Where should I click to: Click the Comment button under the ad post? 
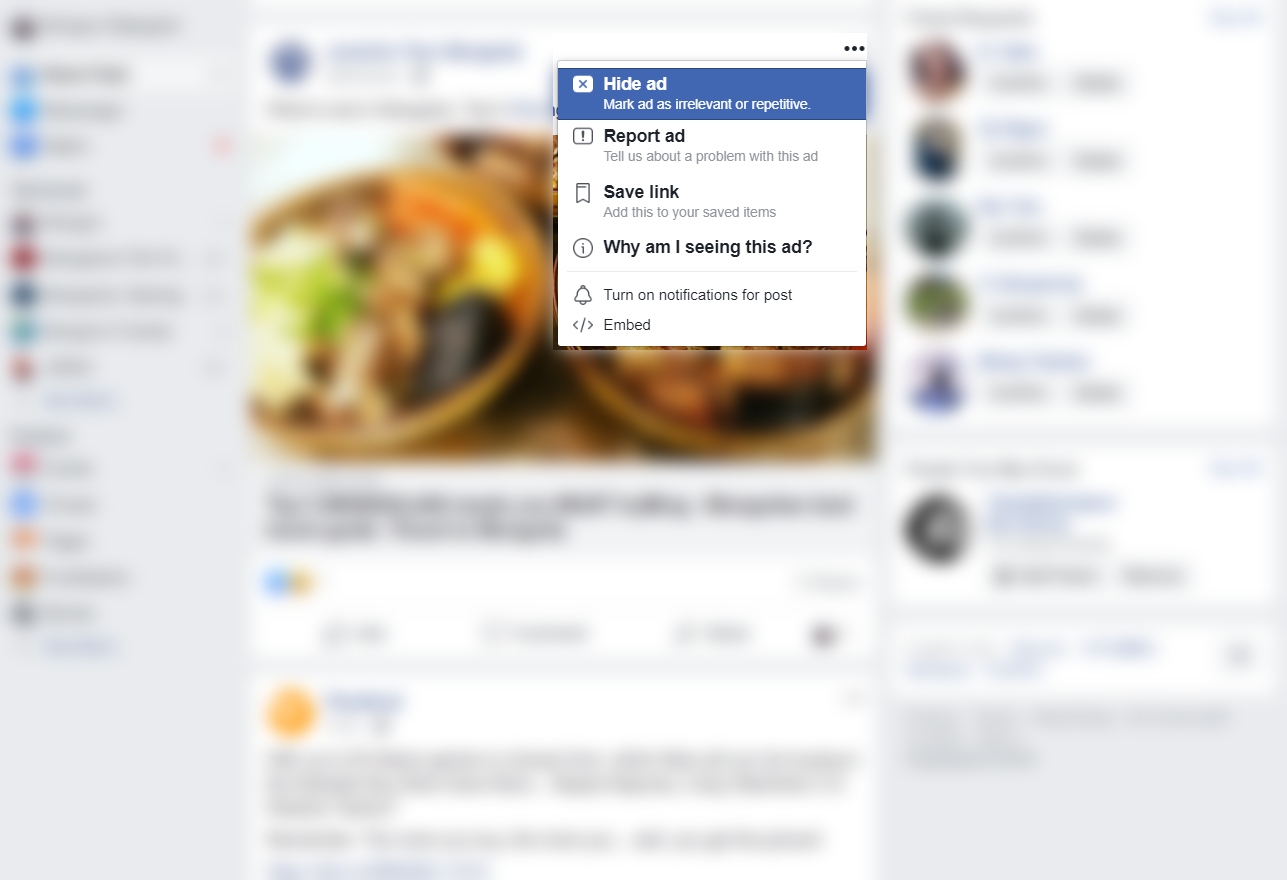point(536,633)
